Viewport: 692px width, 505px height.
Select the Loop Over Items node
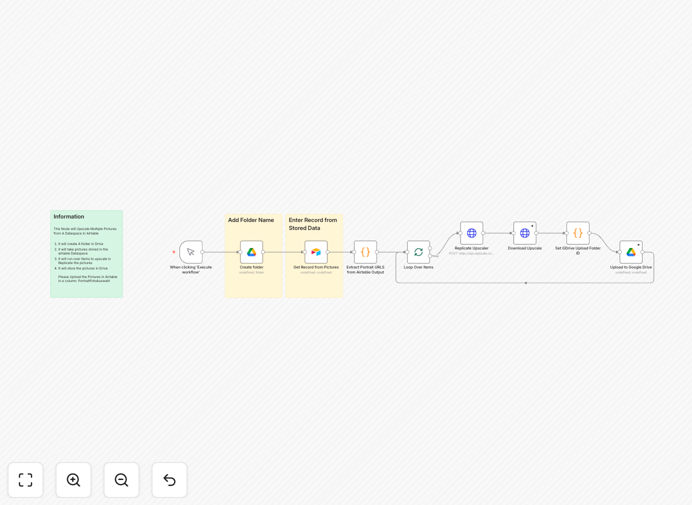(418, 252)
